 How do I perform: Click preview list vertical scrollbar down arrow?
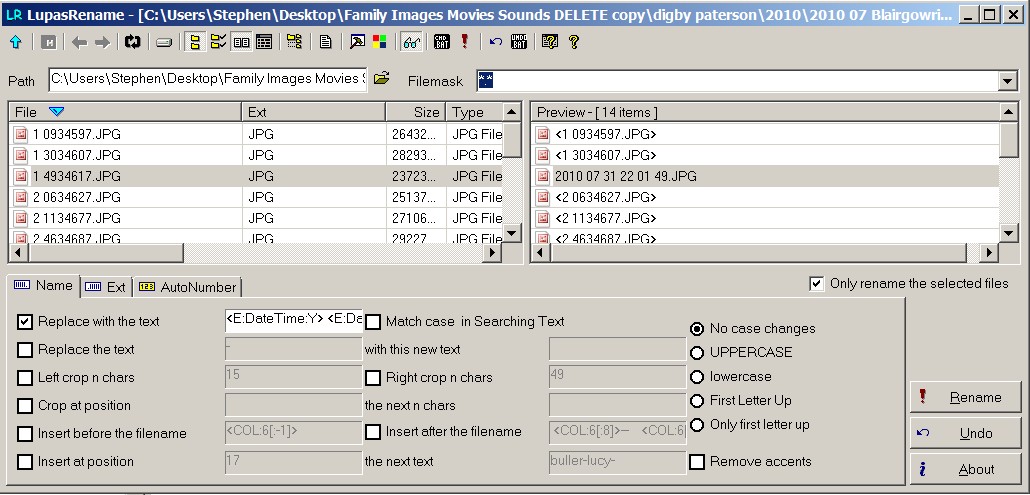coord(1009,232)
